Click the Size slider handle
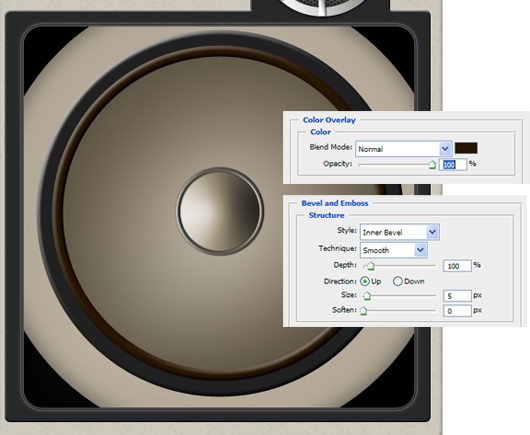The width and height of the screenshot is (530, 435). pos(367,296)
